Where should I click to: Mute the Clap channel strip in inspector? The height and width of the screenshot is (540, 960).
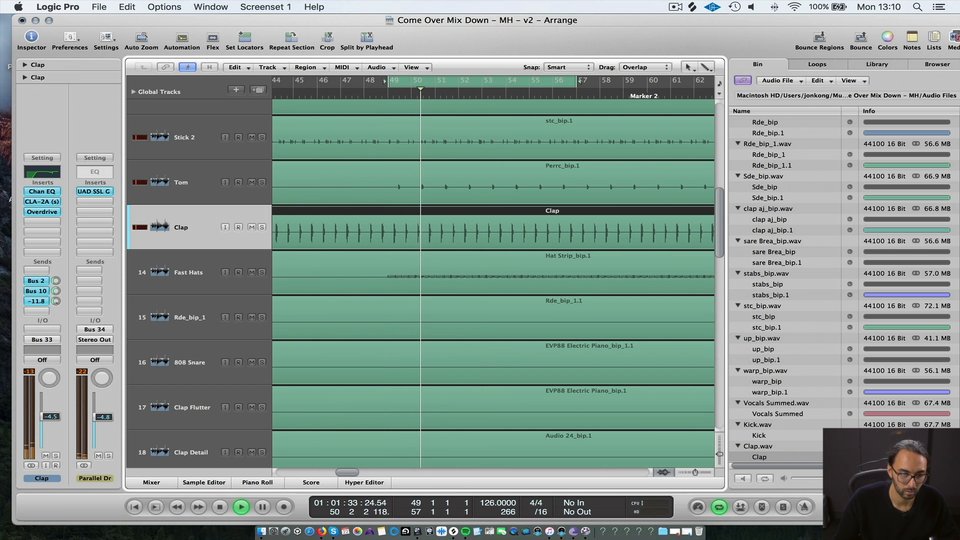pyautogui.click(x=46, y=456)
